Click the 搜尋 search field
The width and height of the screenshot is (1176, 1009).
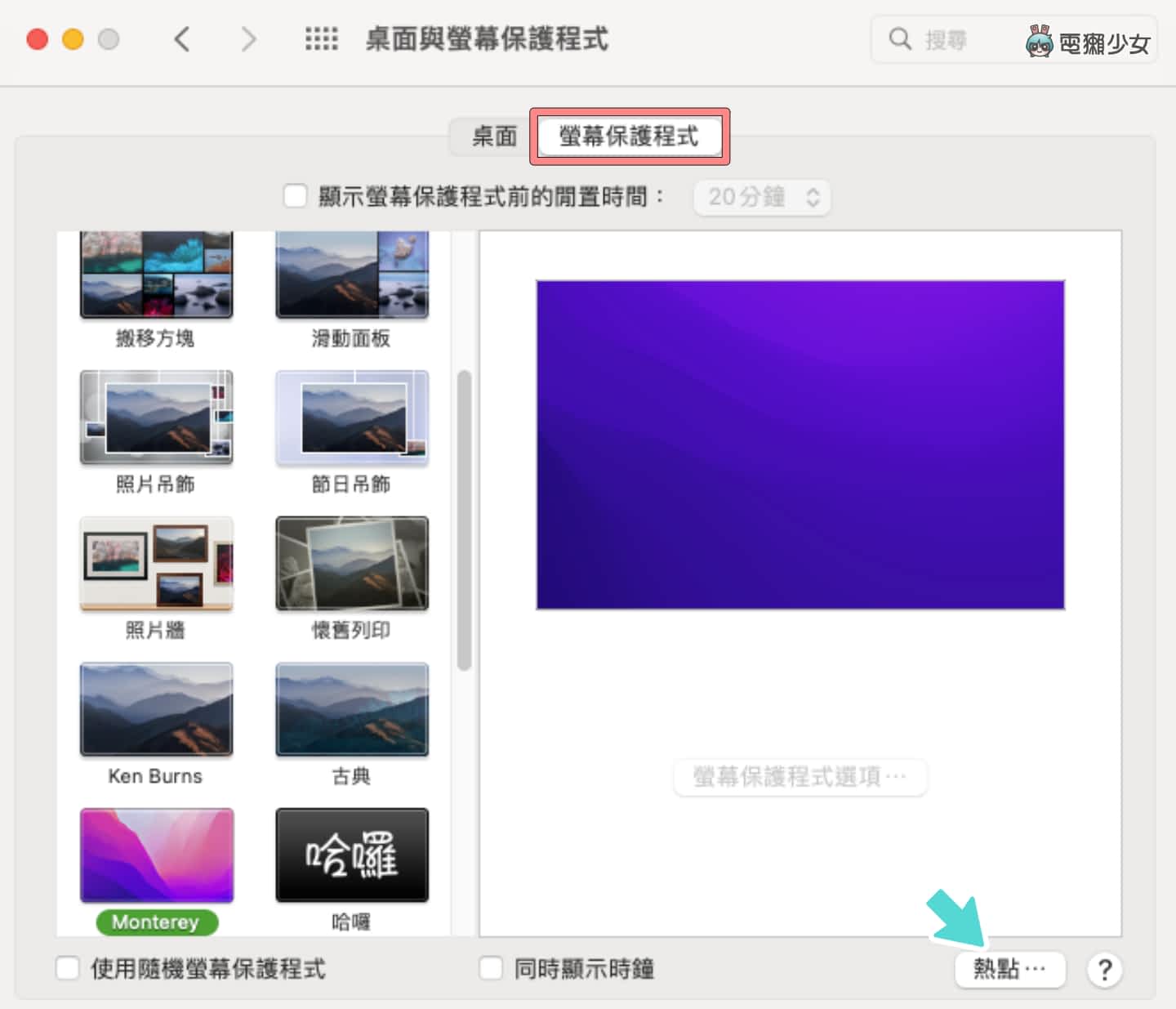pos(1013,39)
